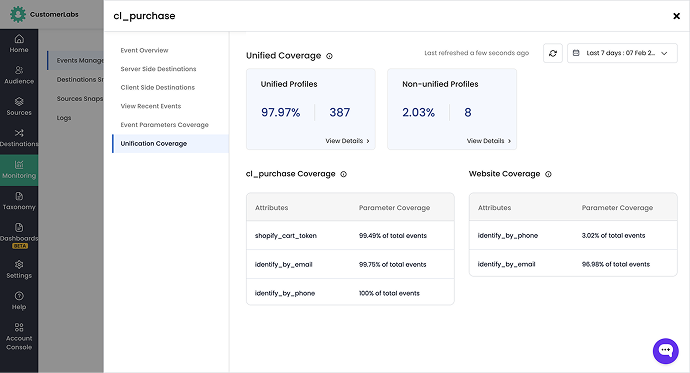The height and width of the screenshot is (373, 690).
Task: Click the cl_purchase panel title
Action: tap(144, 16)
